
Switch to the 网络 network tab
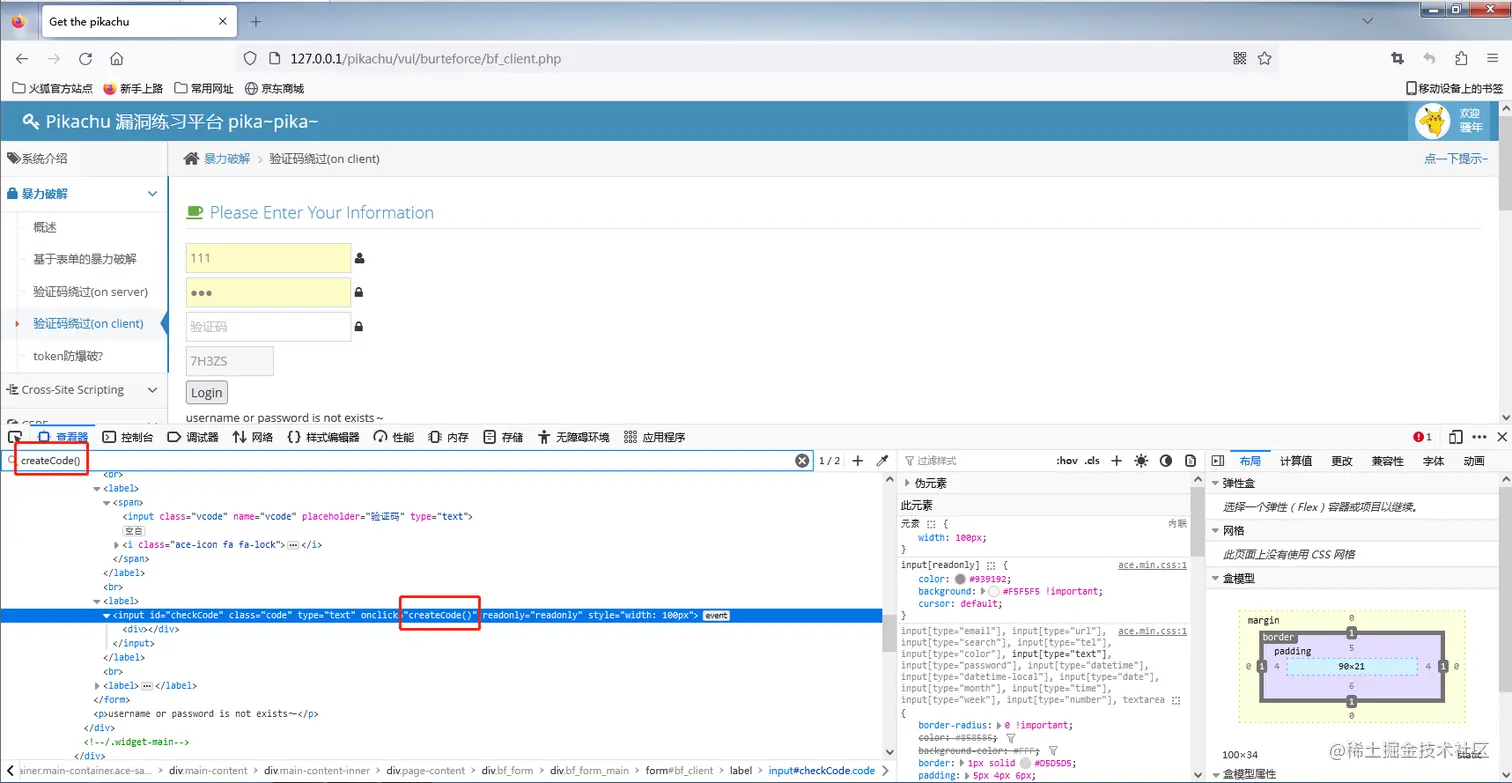coord(253,437)
